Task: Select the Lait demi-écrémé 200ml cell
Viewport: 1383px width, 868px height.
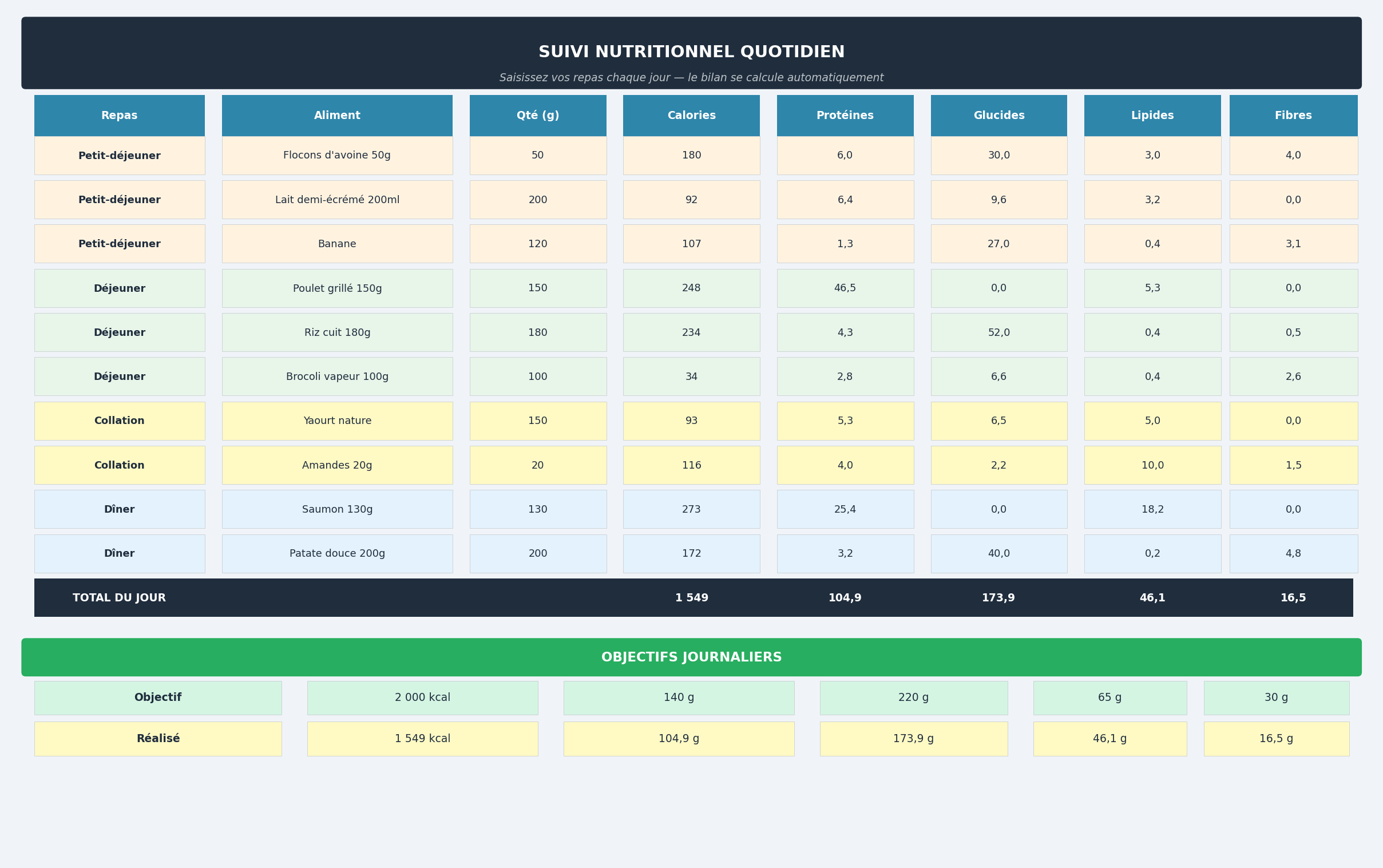Action: click(x=337, y=200)
